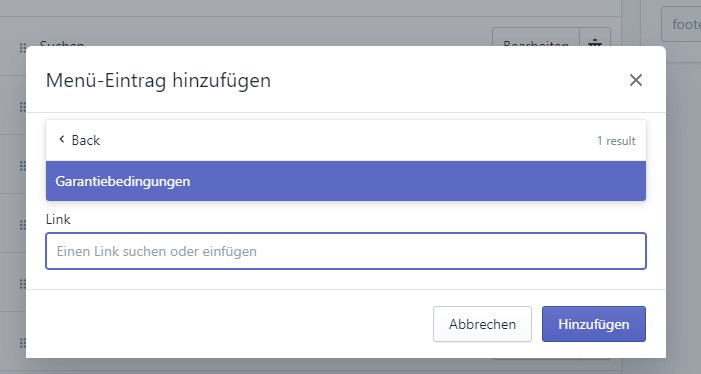Click the Hinzufügen button
701x374 pixels.
click(593, 324)
